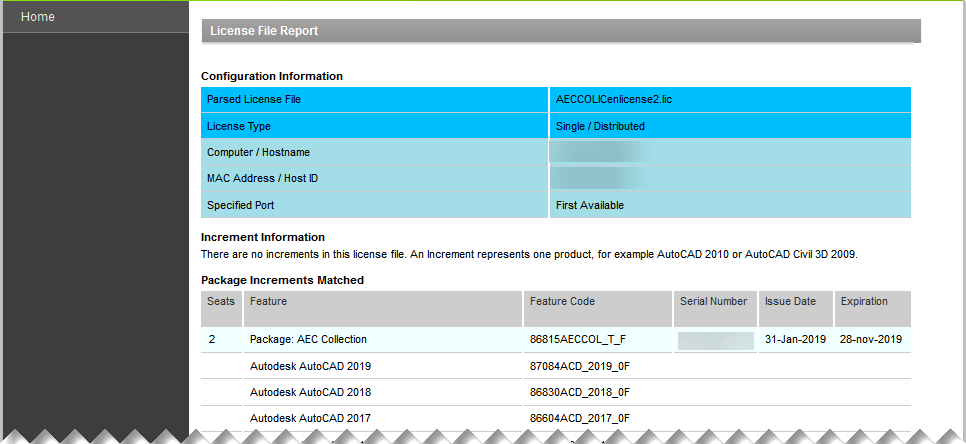Click the Issue Date column header

coord(790,301)
